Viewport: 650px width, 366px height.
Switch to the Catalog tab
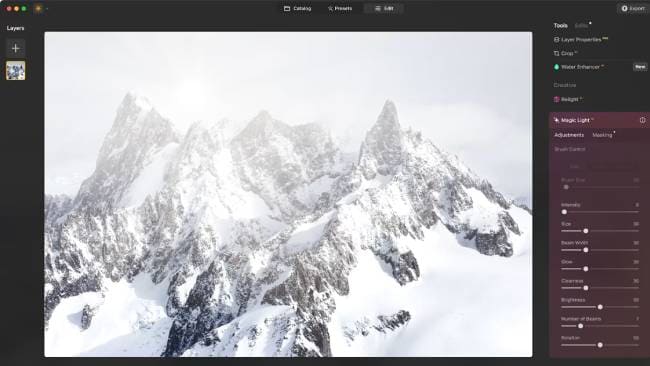297,8
